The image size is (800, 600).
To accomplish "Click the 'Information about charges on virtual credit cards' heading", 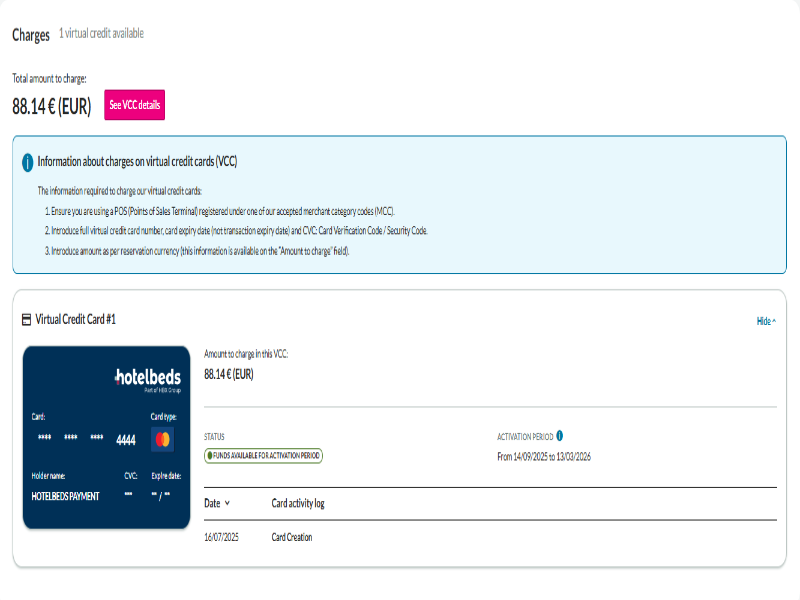I will (137, 162).
